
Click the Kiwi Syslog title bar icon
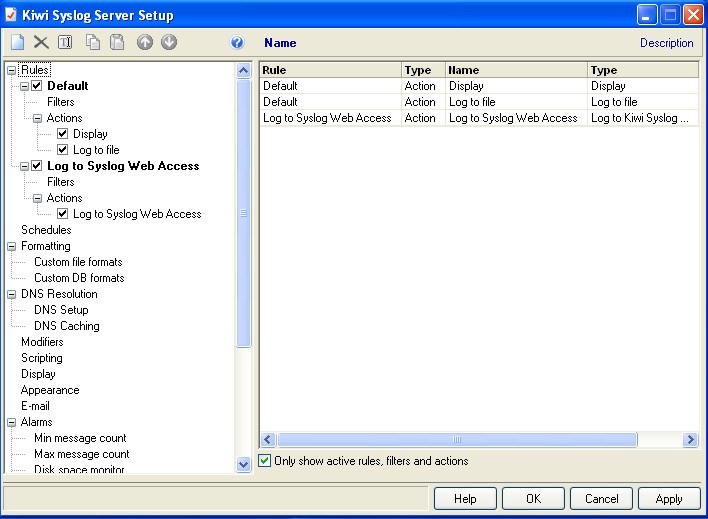coord(11,15)
